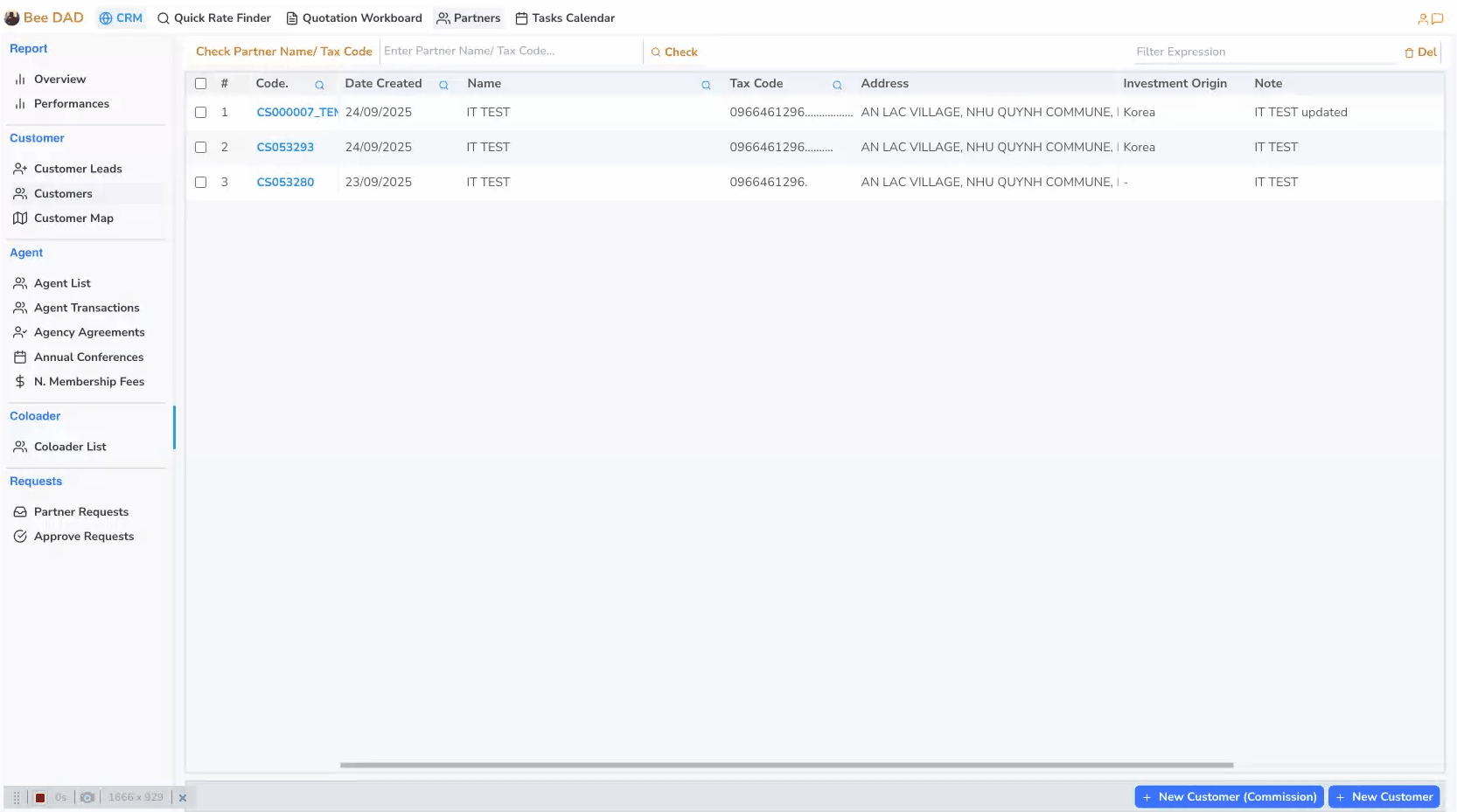Toggle the select-all checkbox in table header
This screenshot has height=812, width=1457.
point(200,84)
